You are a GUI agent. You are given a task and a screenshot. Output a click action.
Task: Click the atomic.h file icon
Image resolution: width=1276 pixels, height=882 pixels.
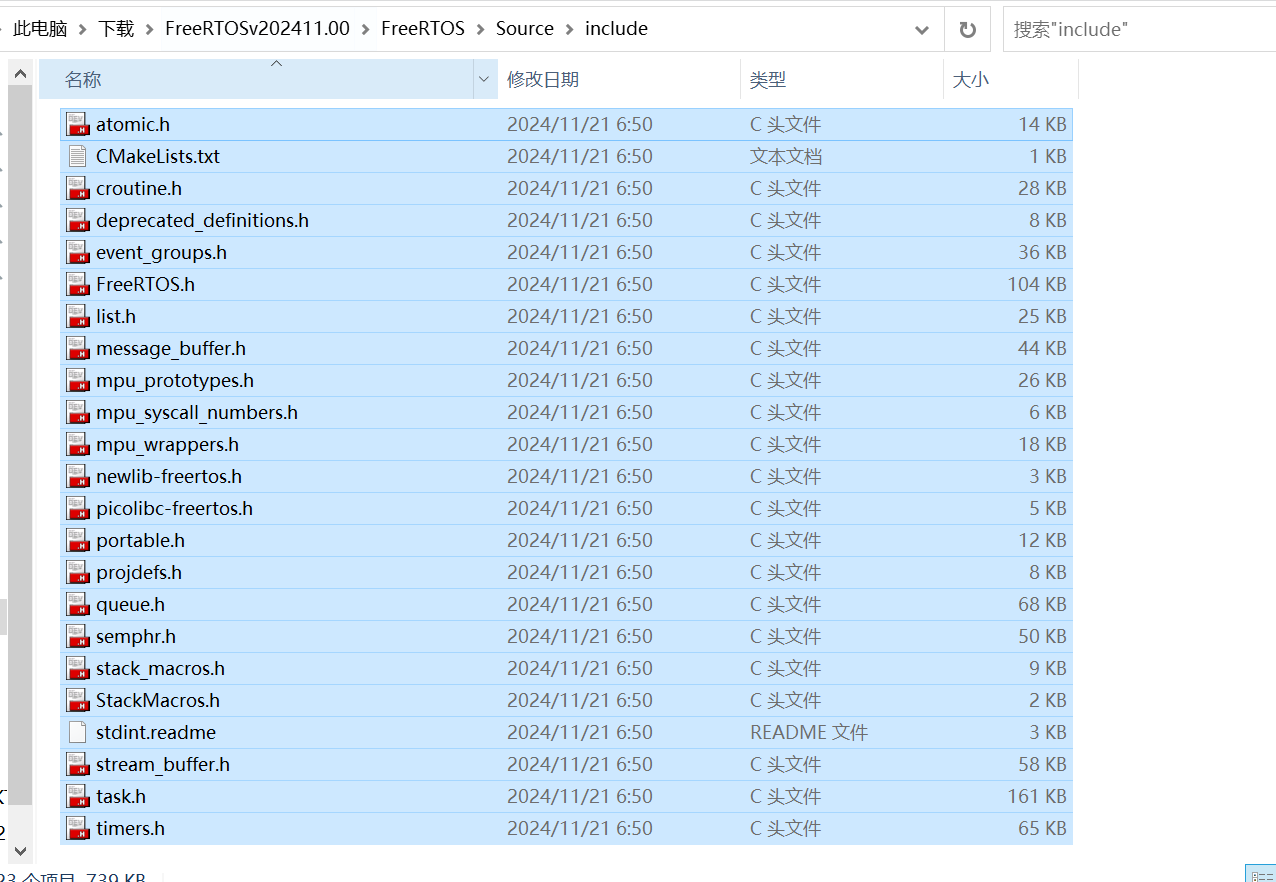click(x=78, y=124)
